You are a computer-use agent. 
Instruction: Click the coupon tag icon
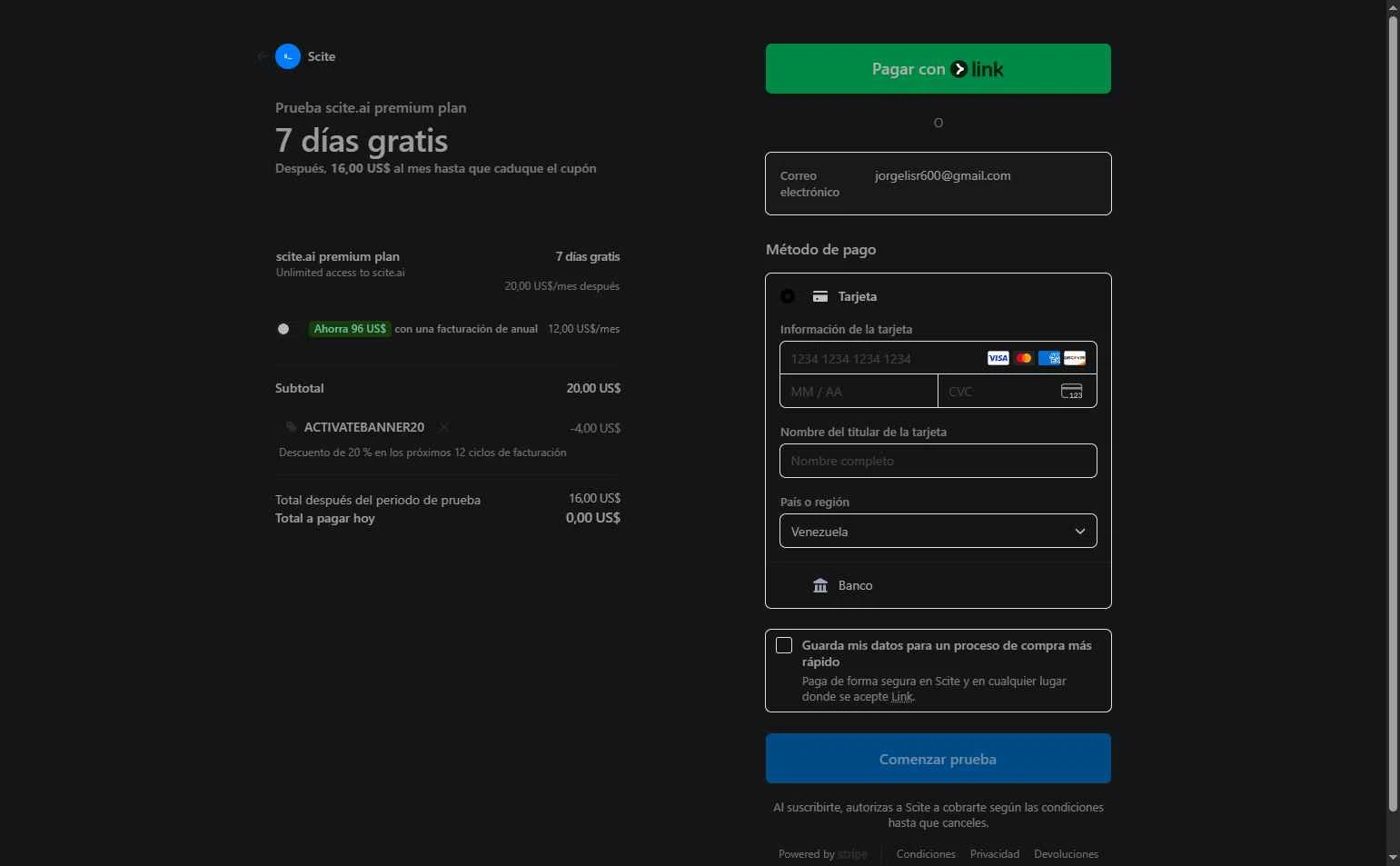291,427
